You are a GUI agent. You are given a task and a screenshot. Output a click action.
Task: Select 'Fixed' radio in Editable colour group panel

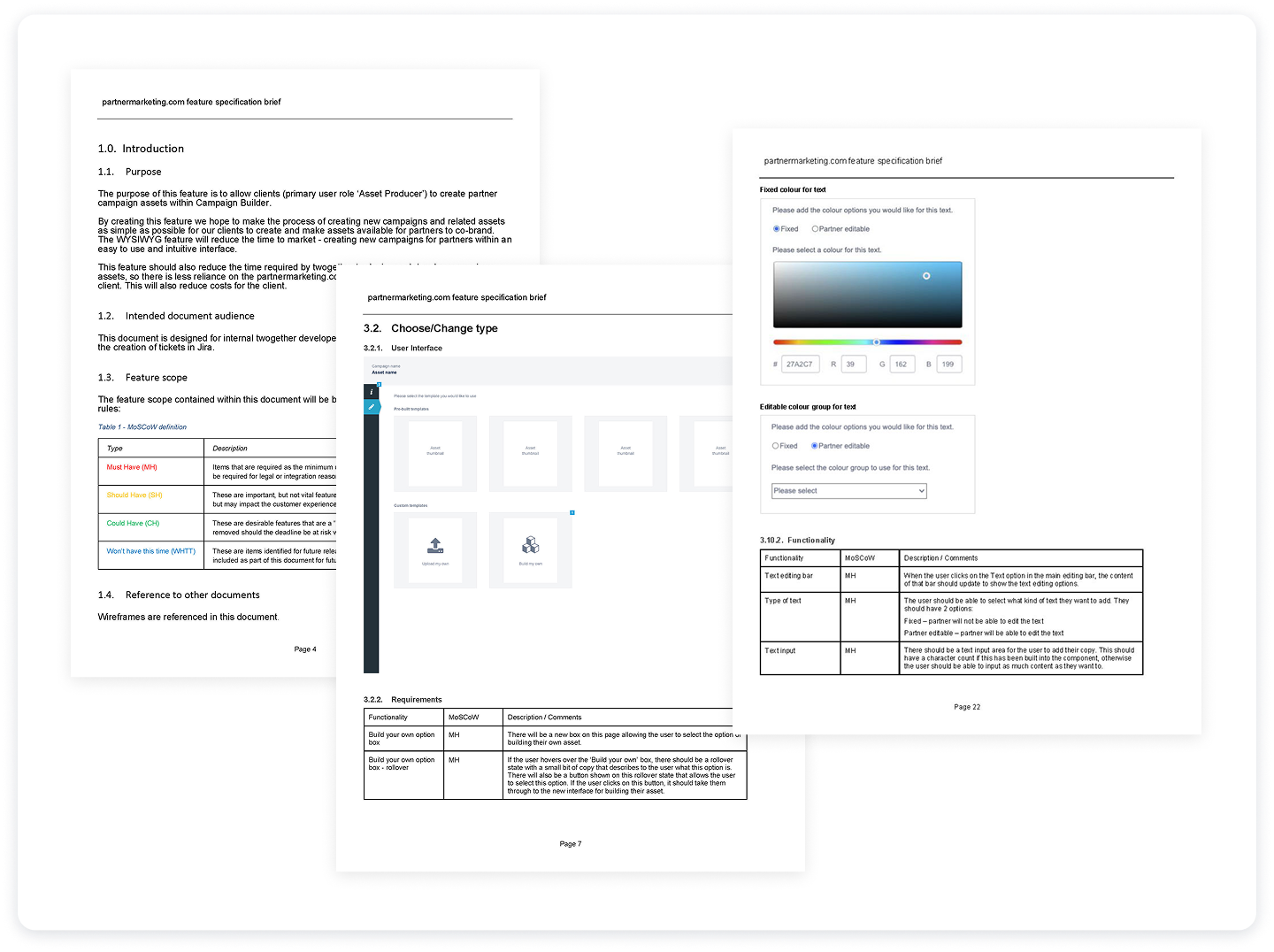[776, 446]
